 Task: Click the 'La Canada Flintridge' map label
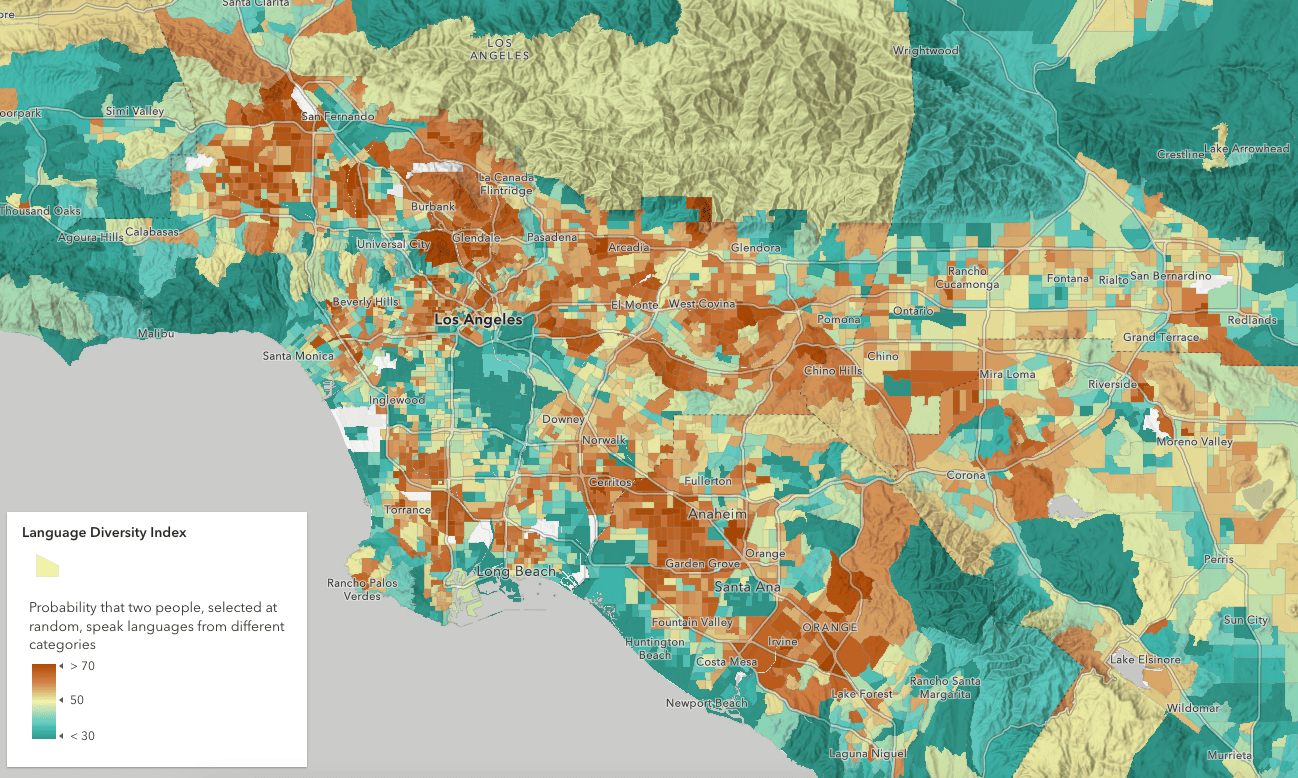[507, 184]
